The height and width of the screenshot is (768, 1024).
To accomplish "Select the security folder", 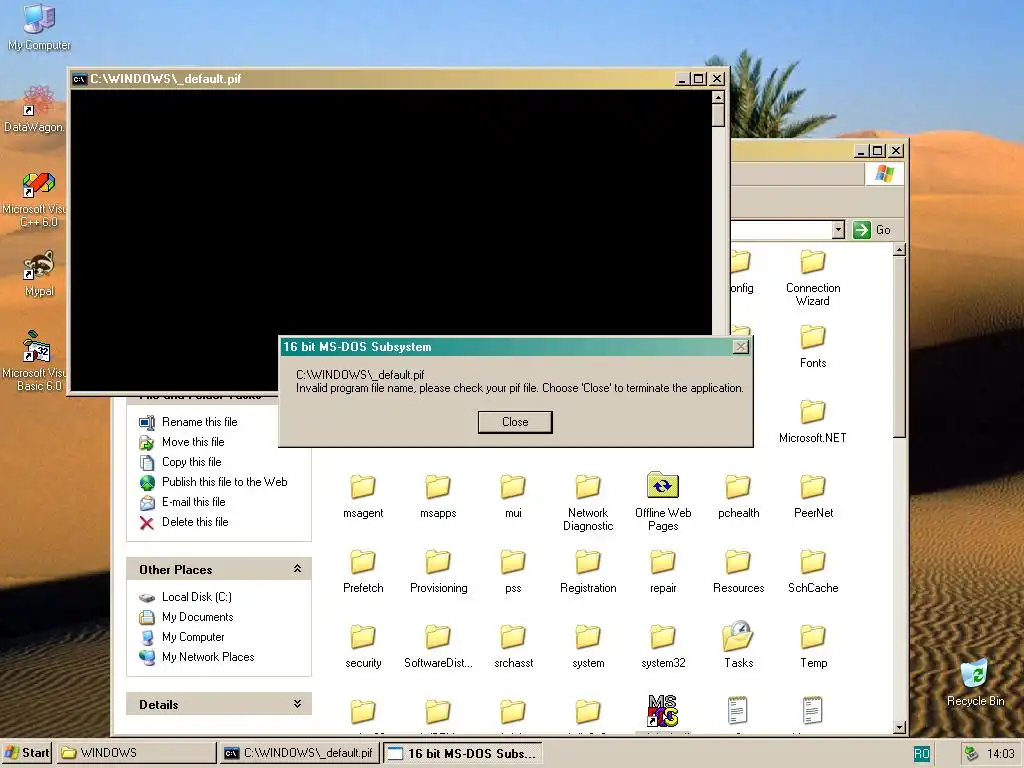I will [x=363, y=647].
